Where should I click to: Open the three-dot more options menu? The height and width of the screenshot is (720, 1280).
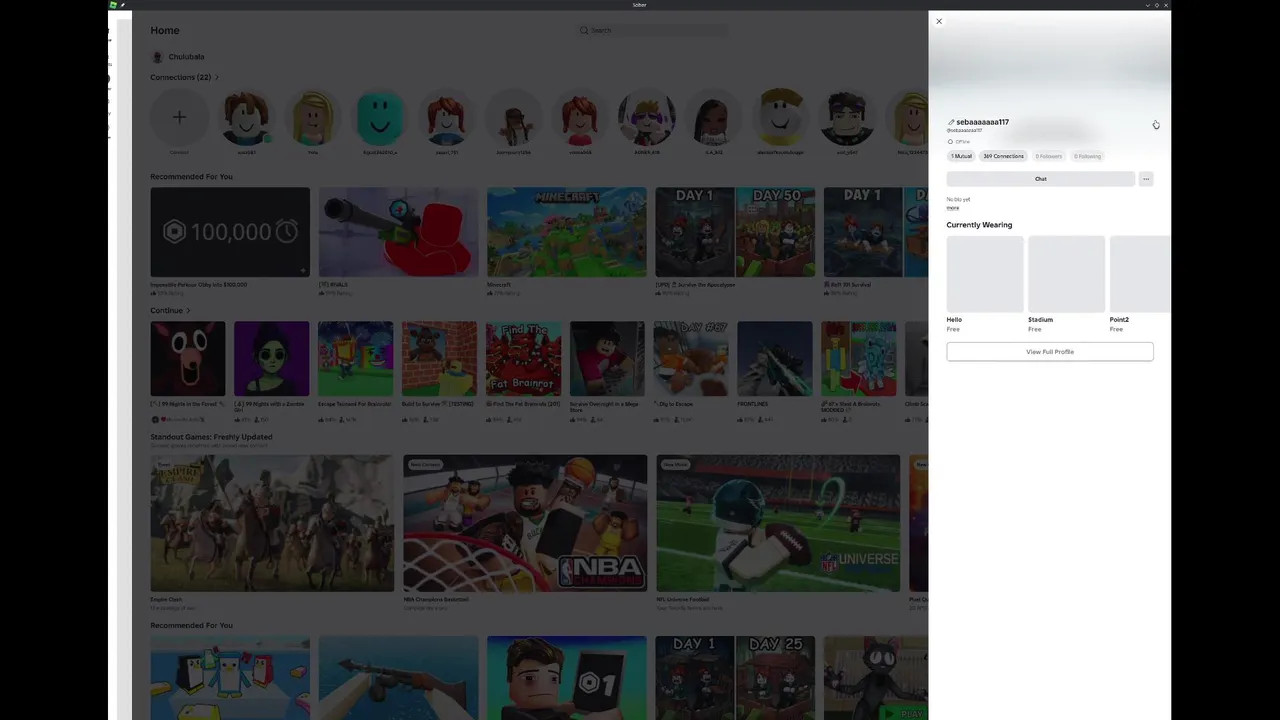(x=1146, y=179)
